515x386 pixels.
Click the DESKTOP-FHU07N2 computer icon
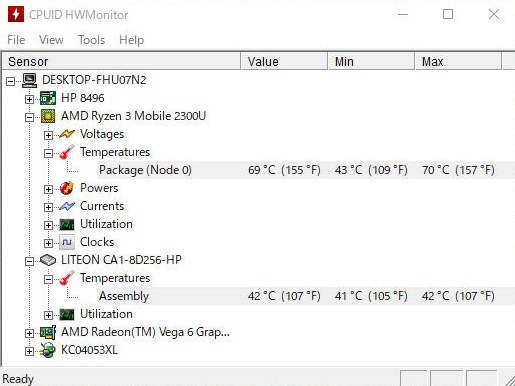click(x=30, y=80)
